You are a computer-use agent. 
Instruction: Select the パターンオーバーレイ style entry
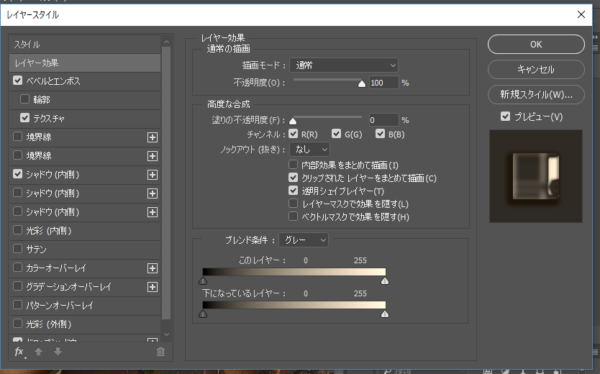85,305
